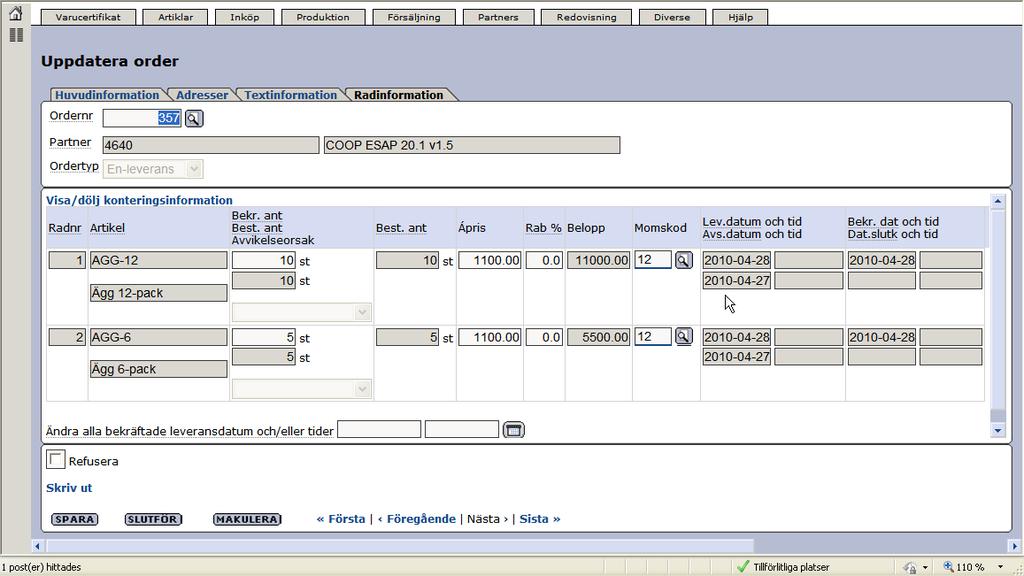This screenshot has height=576, width=1024.
Task: Click the MAKULERA button
Action: click(x=248, y=519)
